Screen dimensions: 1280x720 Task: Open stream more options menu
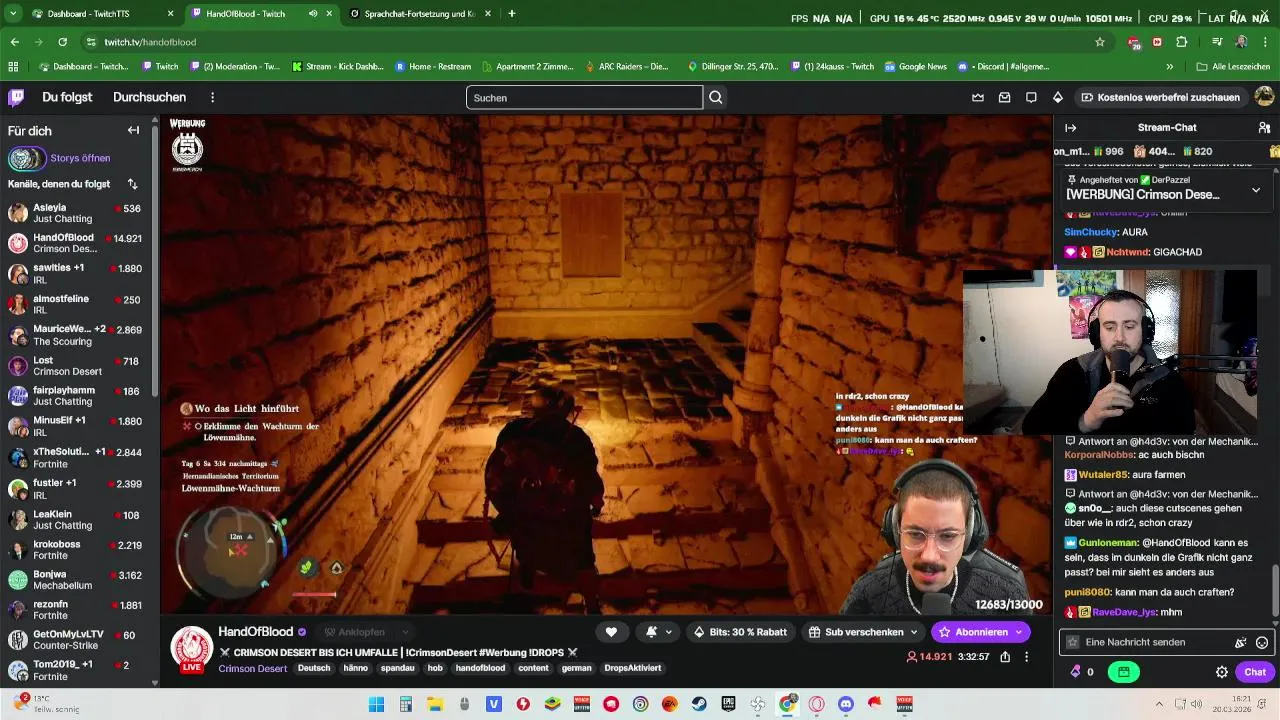click(x=1026, y=657)
